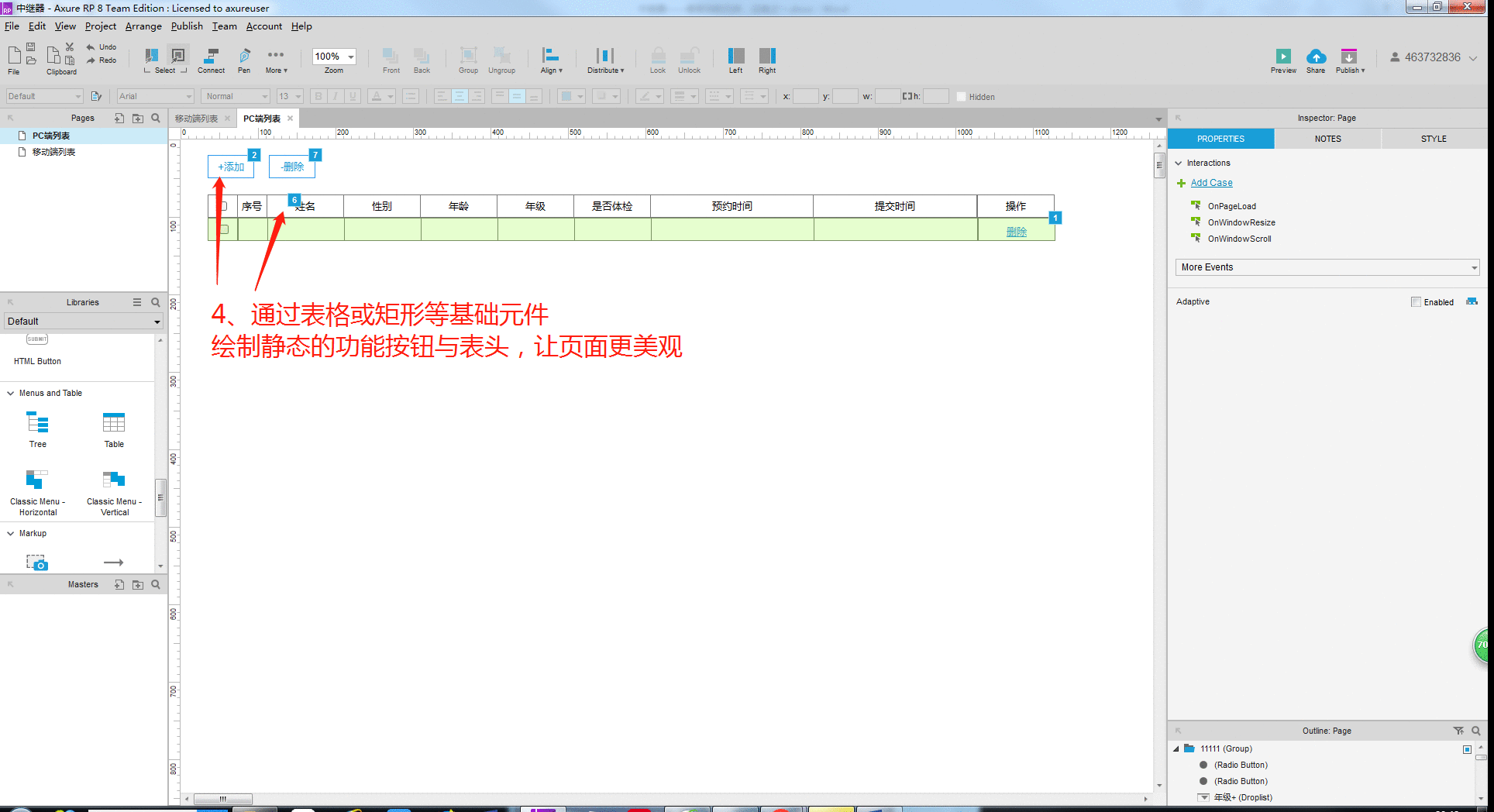Select the OnWindowScroll event
The width and height of the screenshot is (1494, 812).
1239,239
